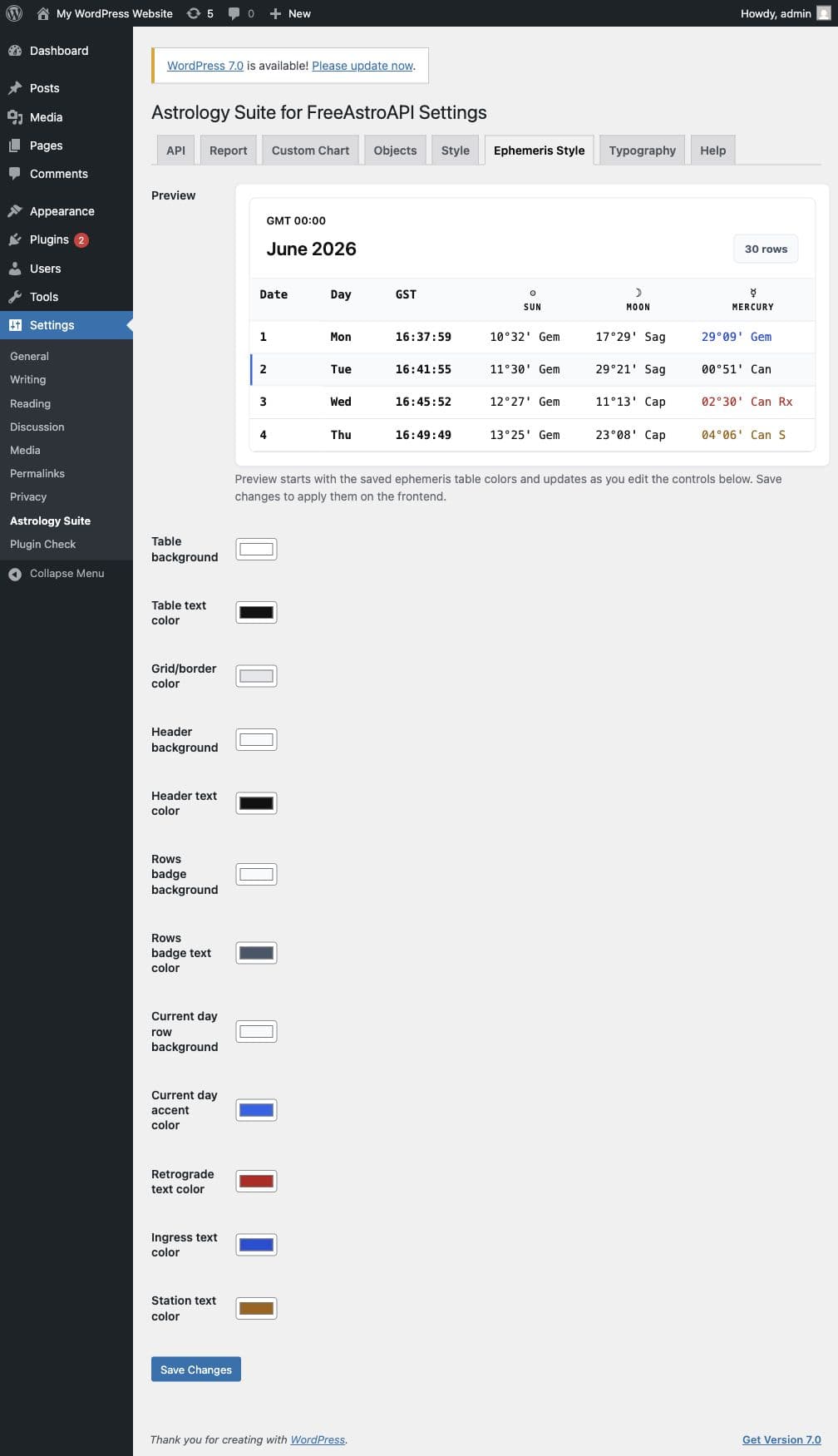The image size is (838, 1456).
Task: Change the Current day accent color swatch
Action: point(256,1110)
